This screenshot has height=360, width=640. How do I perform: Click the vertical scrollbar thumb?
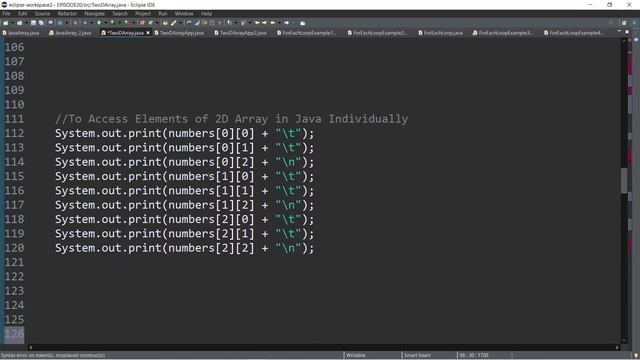[x=624, y=180]
